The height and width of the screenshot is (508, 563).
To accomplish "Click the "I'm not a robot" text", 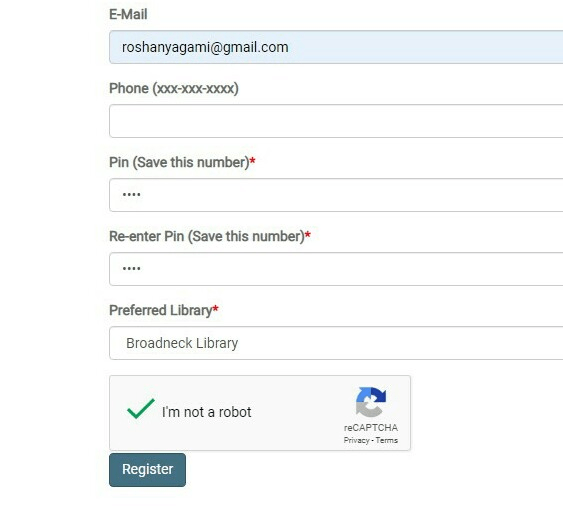I will click(206, 412).
